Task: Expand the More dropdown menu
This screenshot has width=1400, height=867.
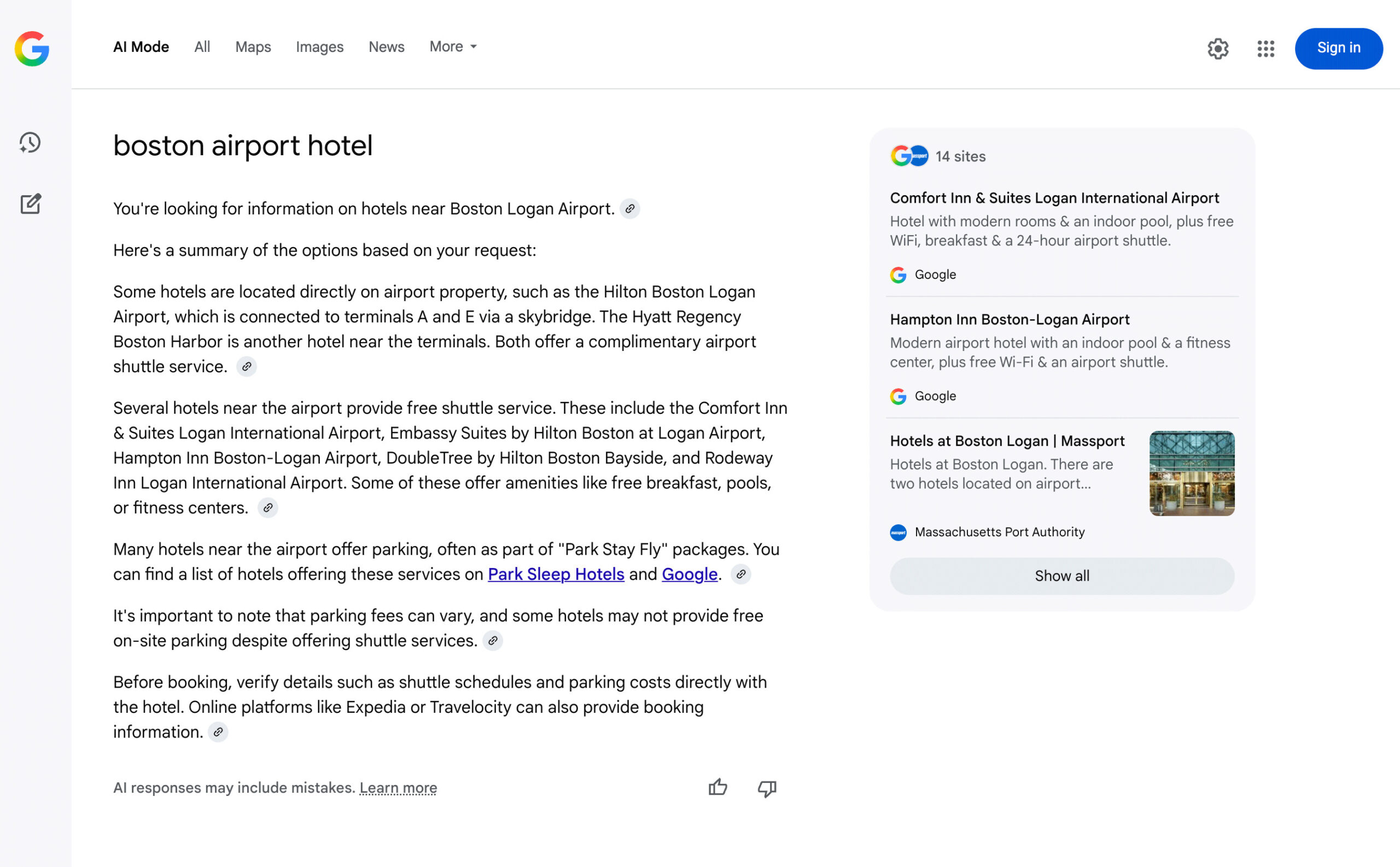Action: [x=453, y=46]
